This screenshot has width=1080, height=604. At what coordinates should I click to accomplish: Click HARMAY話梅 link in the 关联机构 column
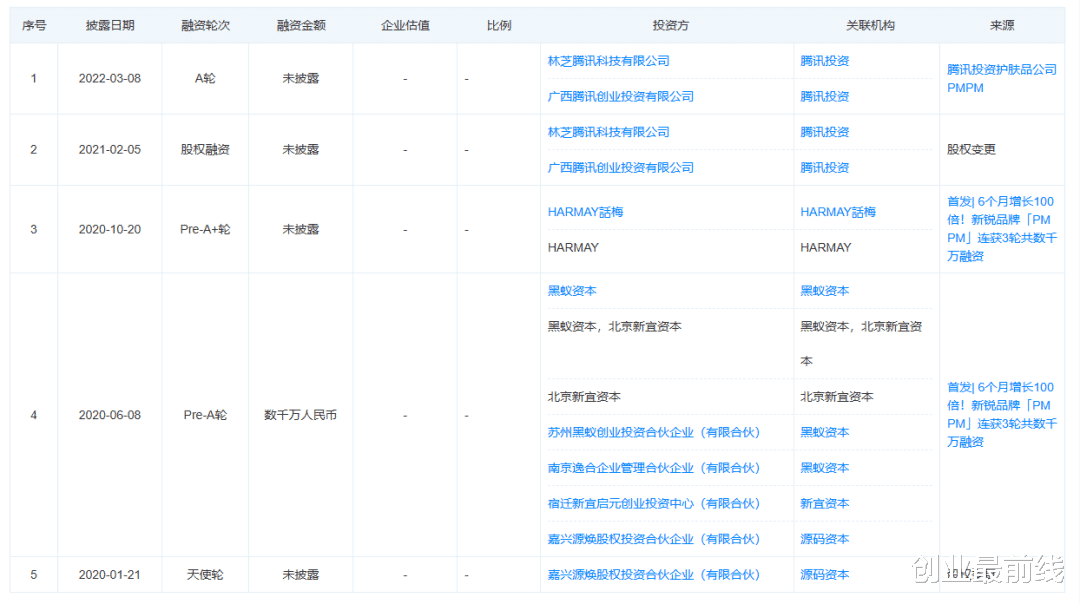(838, 212)
